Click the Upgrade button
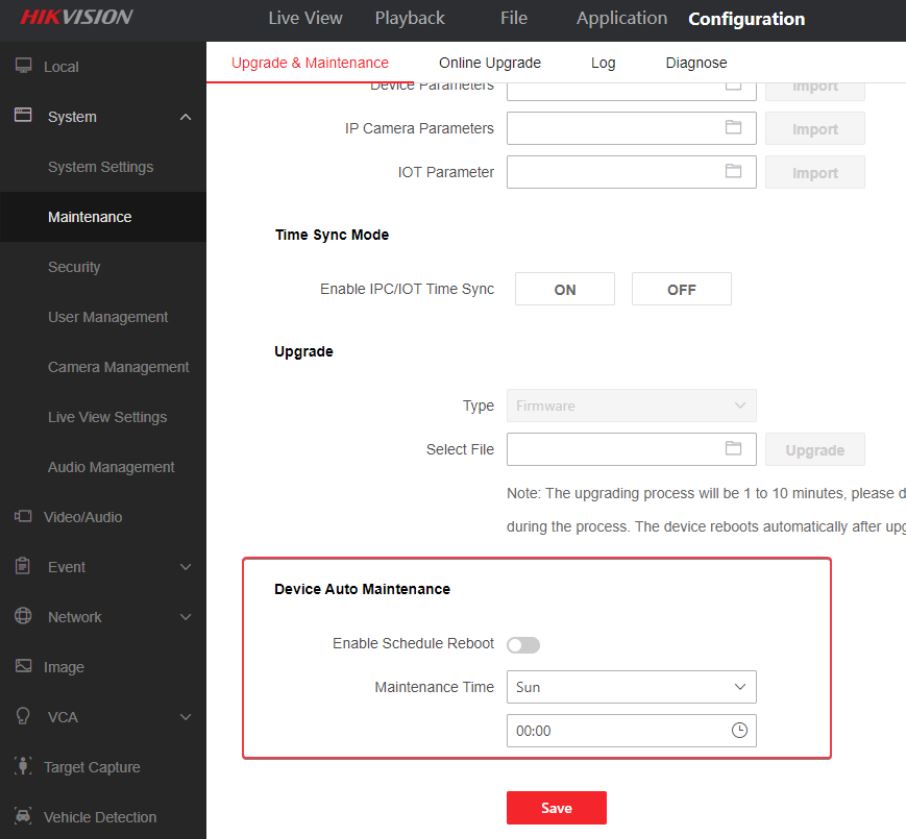 815,450
